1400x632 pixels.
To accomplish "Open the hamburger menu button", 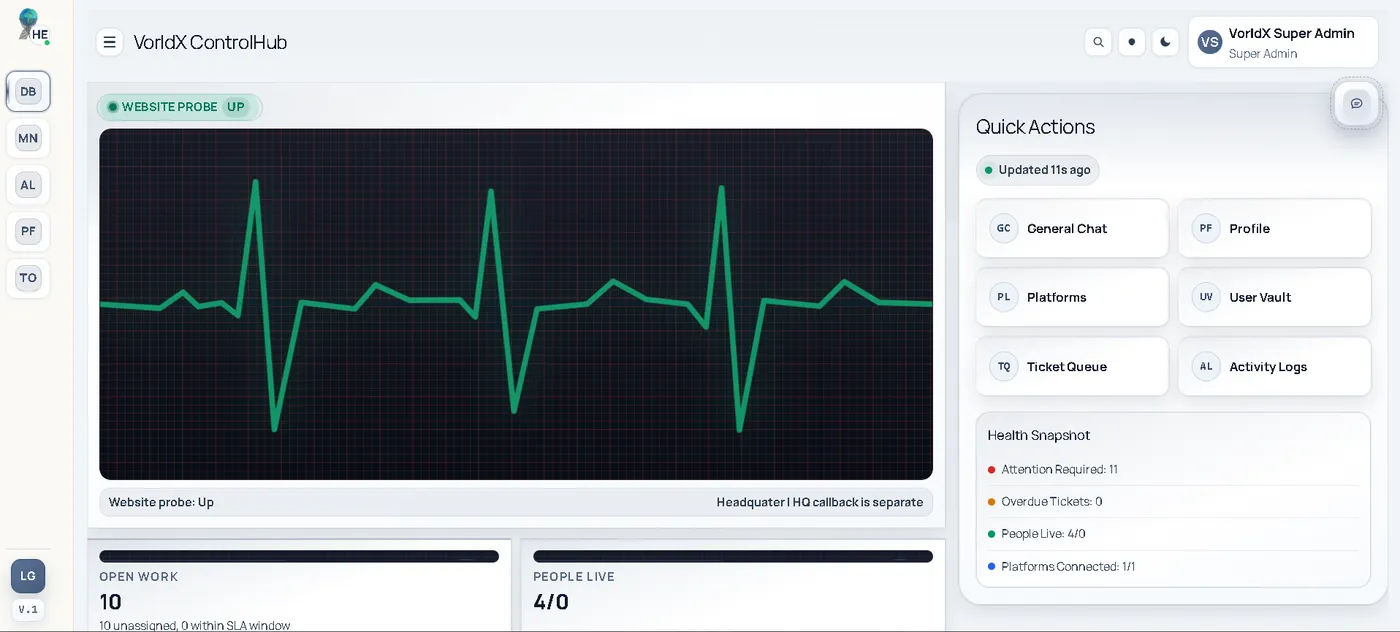I will (110, 42).
